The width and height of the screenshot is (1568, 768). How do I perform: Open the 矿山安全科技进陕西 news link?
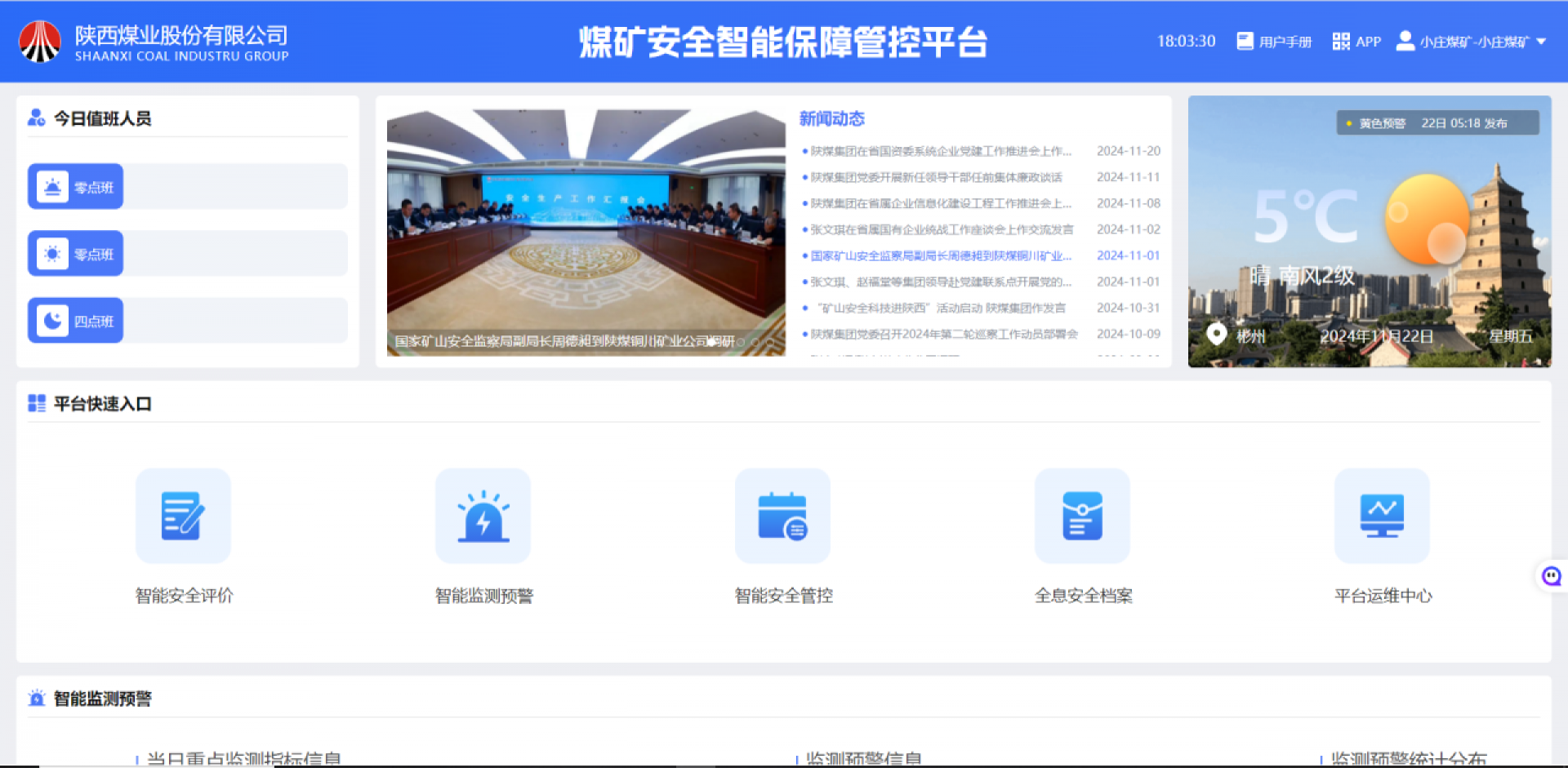(941, 308)
